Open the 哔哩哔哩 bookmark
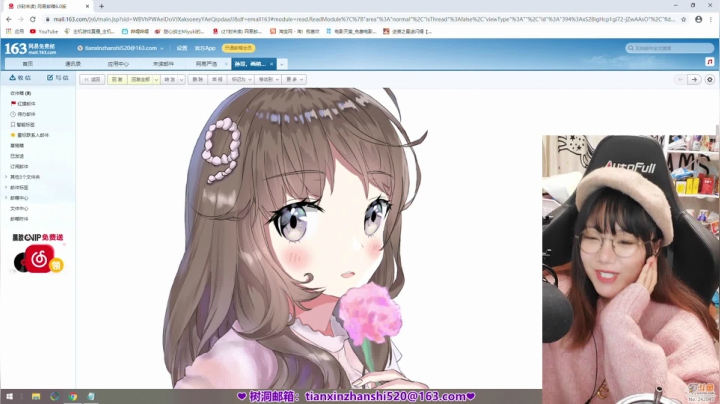This screenshot has height=404, width=720. tap(135, 32)
